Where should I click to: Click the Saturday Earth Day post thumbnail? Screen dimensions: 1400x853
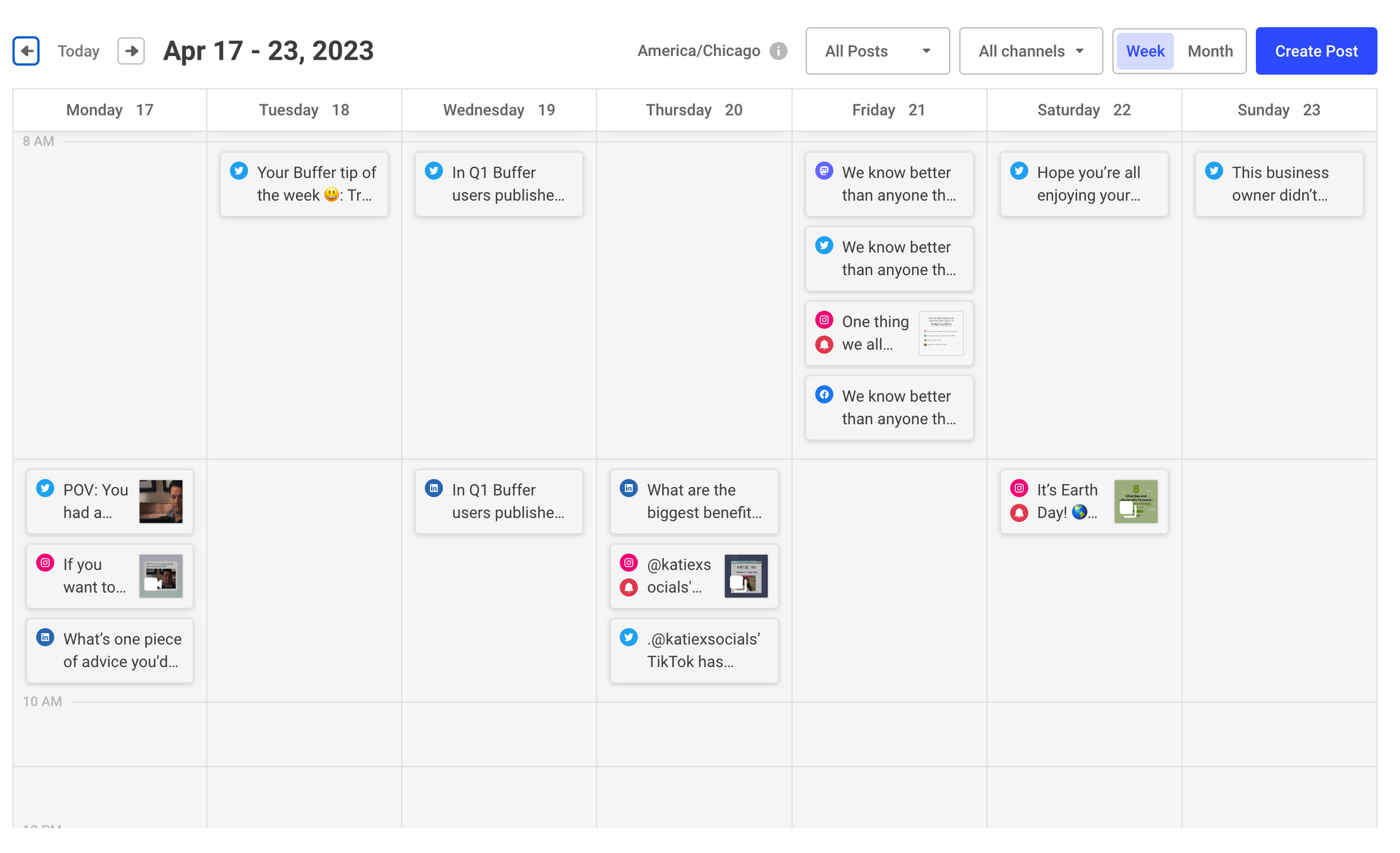[1135, 500]
